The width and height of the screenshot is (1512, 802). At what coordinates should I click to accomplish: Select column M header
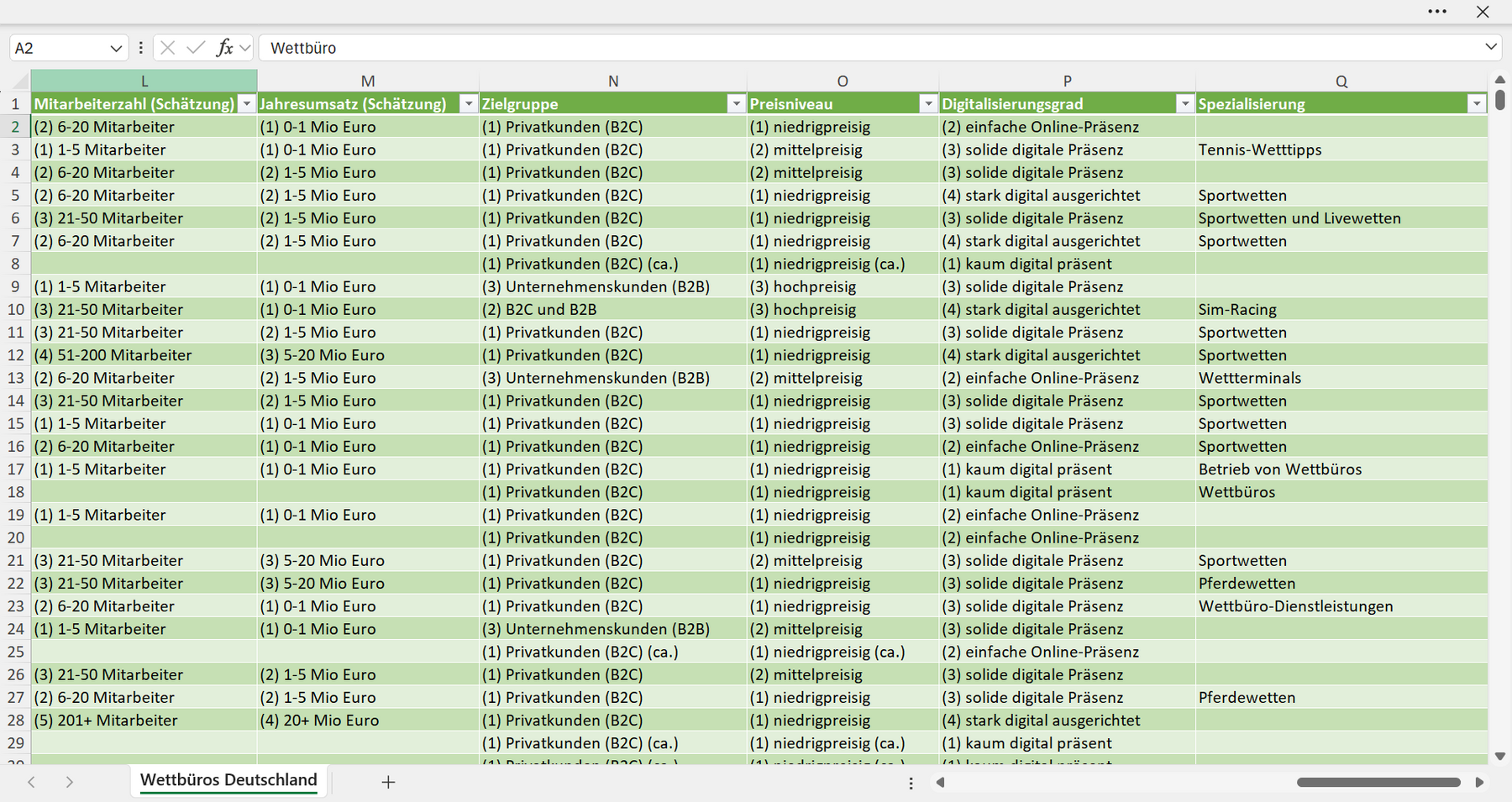point(368,81)
